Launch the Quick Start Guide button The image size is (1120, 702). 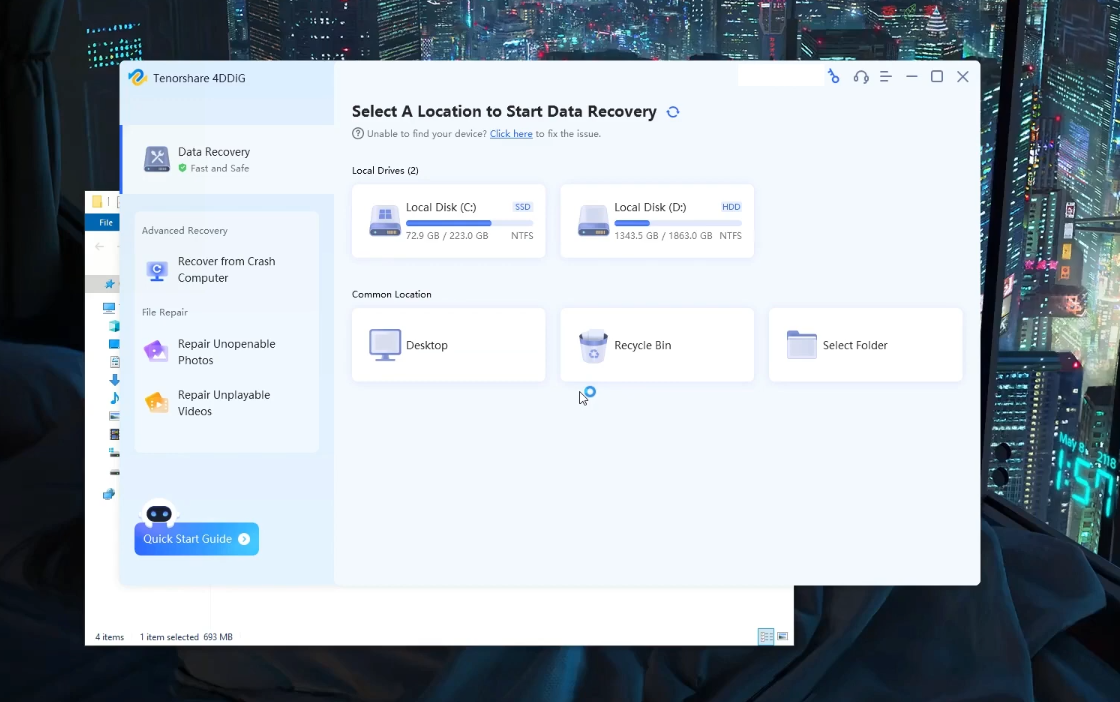point(196,538)
